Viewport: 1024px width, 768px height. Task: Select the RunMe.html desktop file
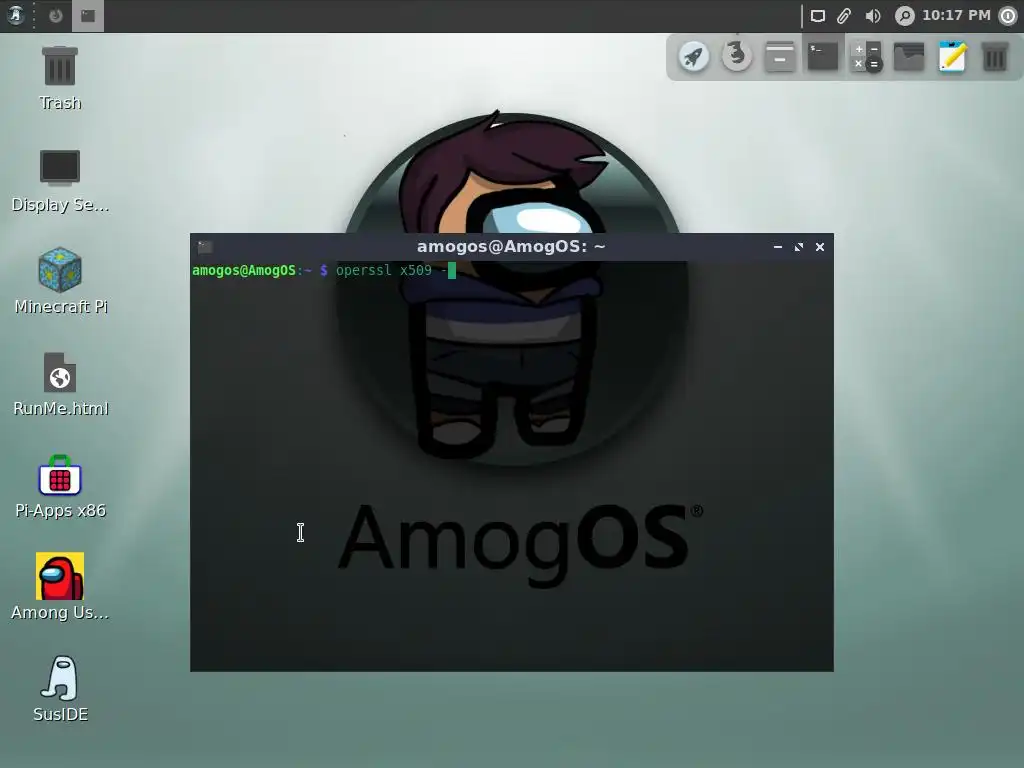[60, 385]
